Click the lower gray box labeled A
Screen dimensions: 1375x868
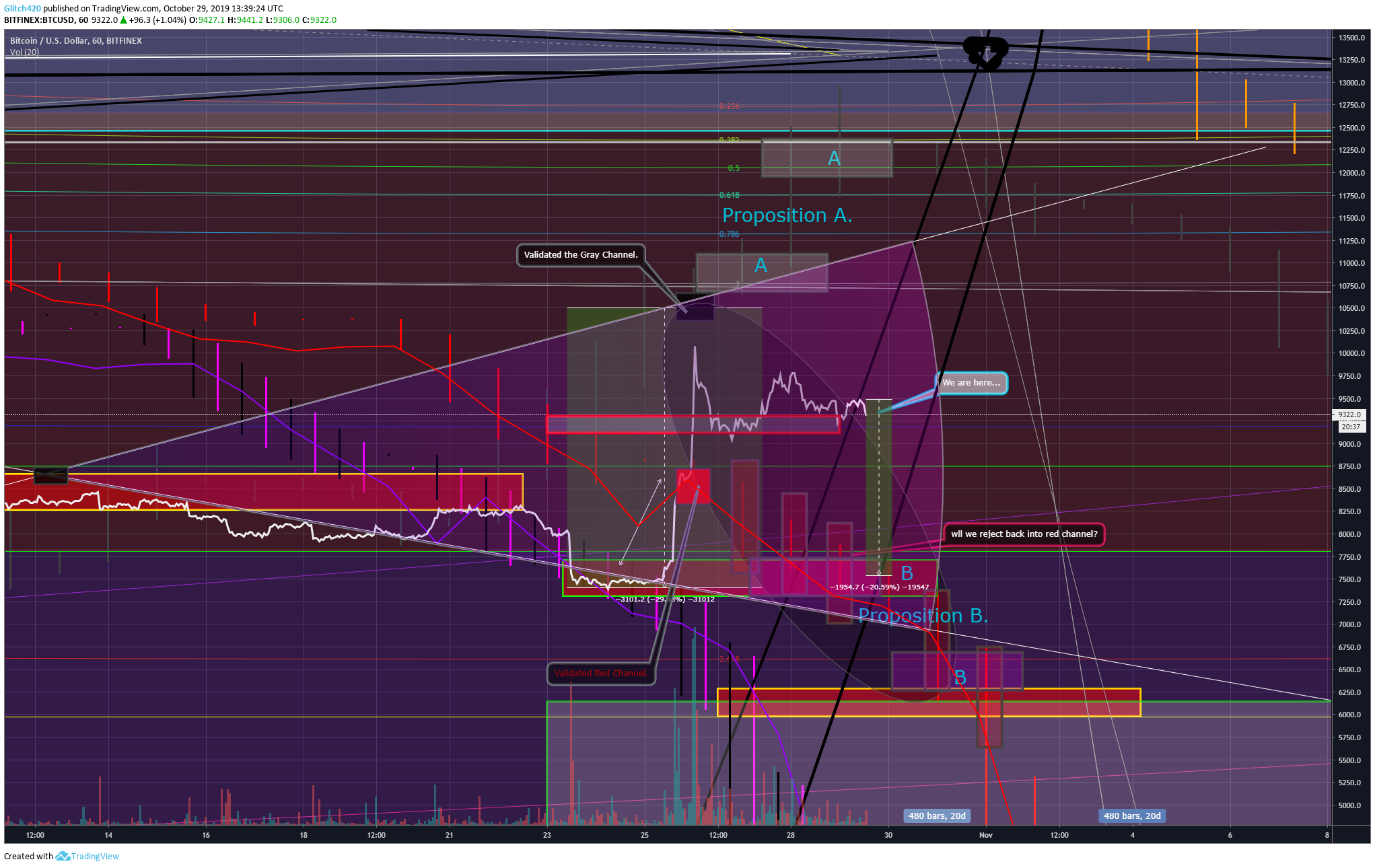(x=761, y=273)
